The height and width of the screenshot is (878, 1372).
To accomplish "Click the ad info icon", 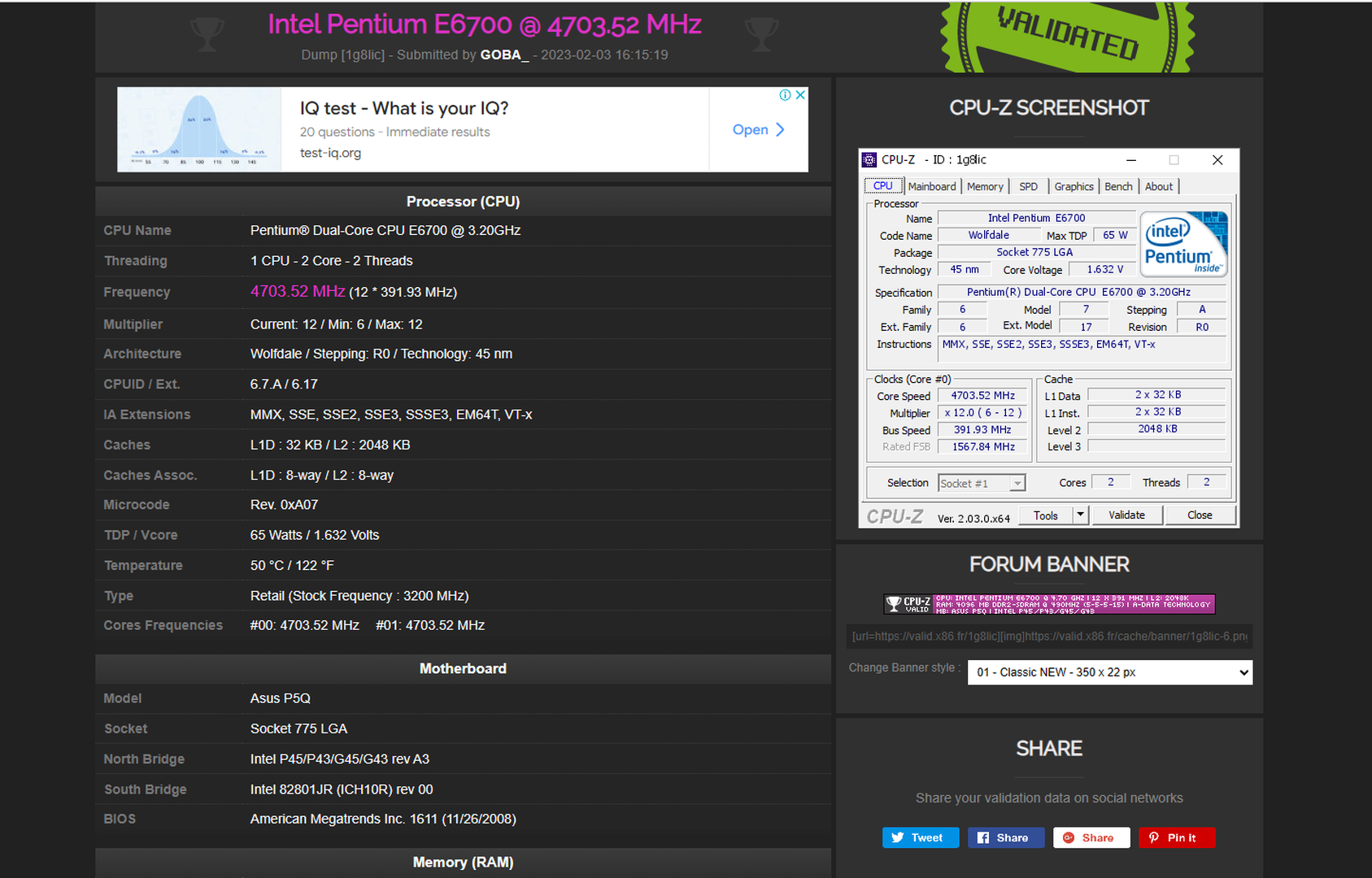I will [785, 95].
